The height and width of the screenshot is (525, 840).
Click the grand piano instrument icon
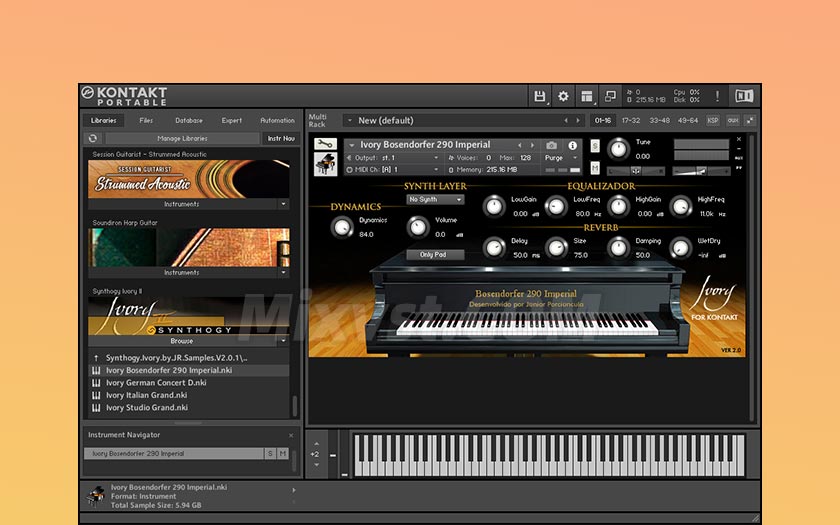[325, 164]
